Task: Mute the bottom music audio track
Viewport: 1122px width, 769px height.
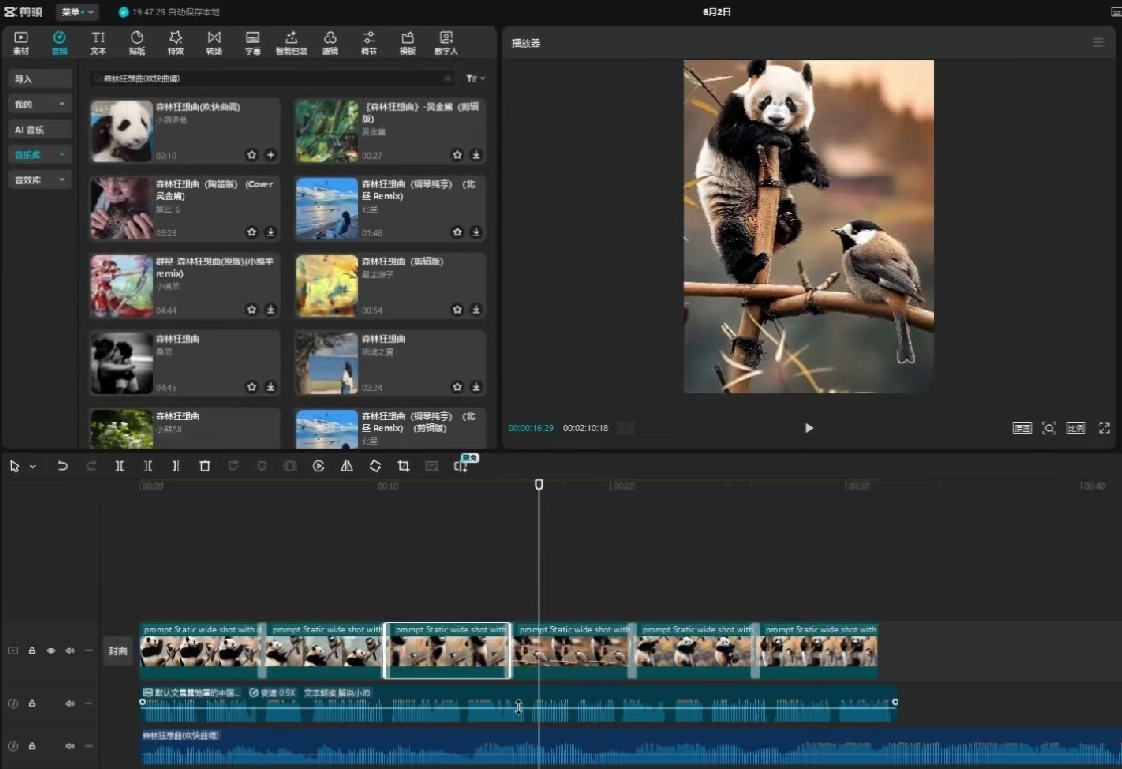Action: tap(70, 746)
